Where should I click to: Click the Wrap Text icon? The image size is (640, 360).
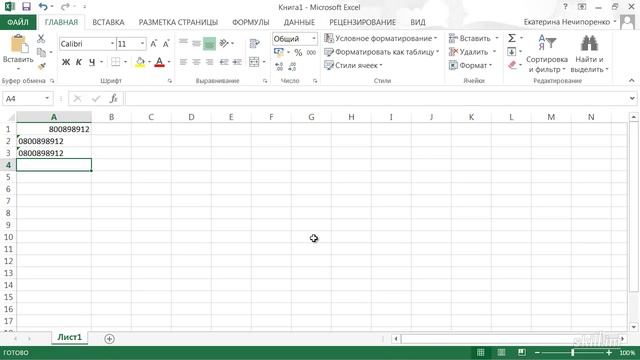click(255, 43)
